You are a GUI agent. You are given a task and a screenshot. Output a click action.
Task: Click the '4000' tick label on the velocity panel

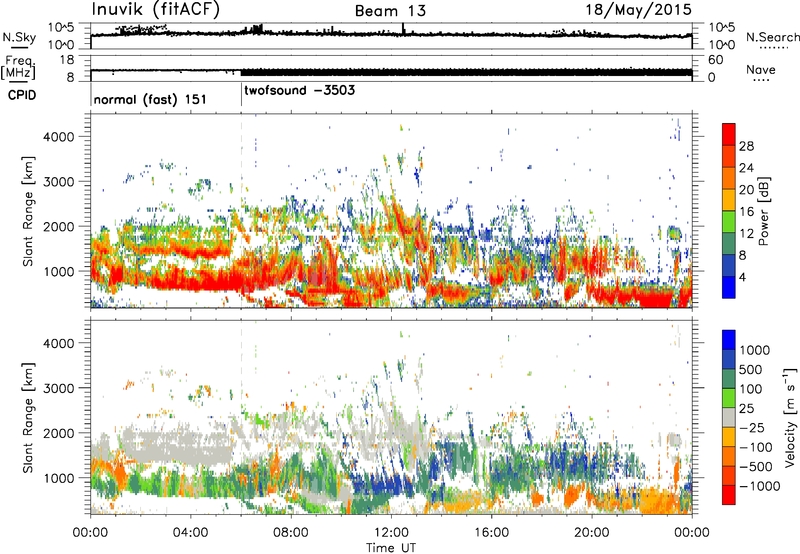(58, 343)
